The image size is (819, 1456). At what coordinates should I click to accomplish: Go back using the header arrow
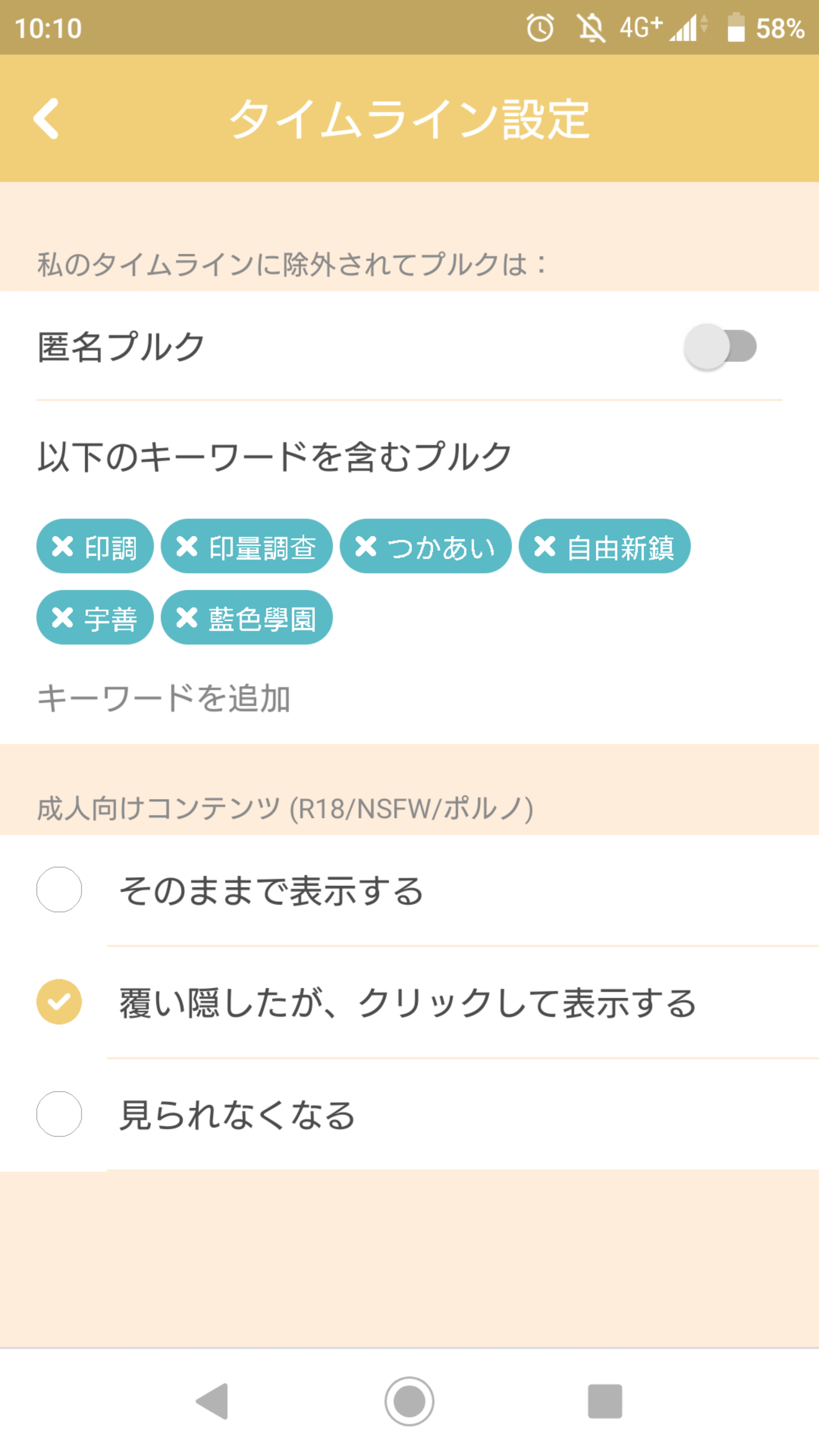[46, 119]
